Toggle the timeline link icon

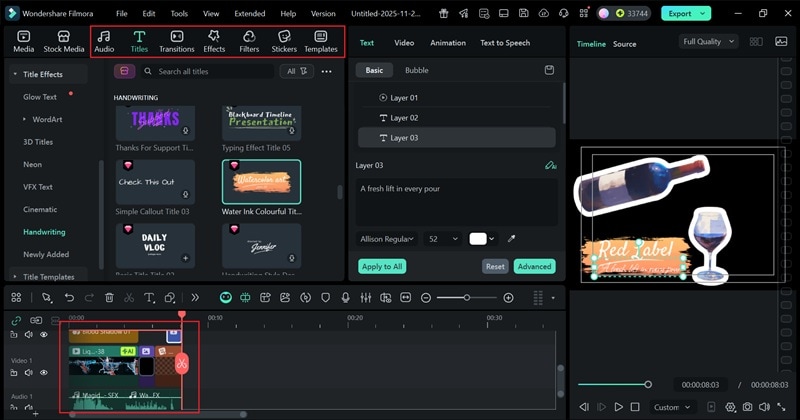[16, 320]
